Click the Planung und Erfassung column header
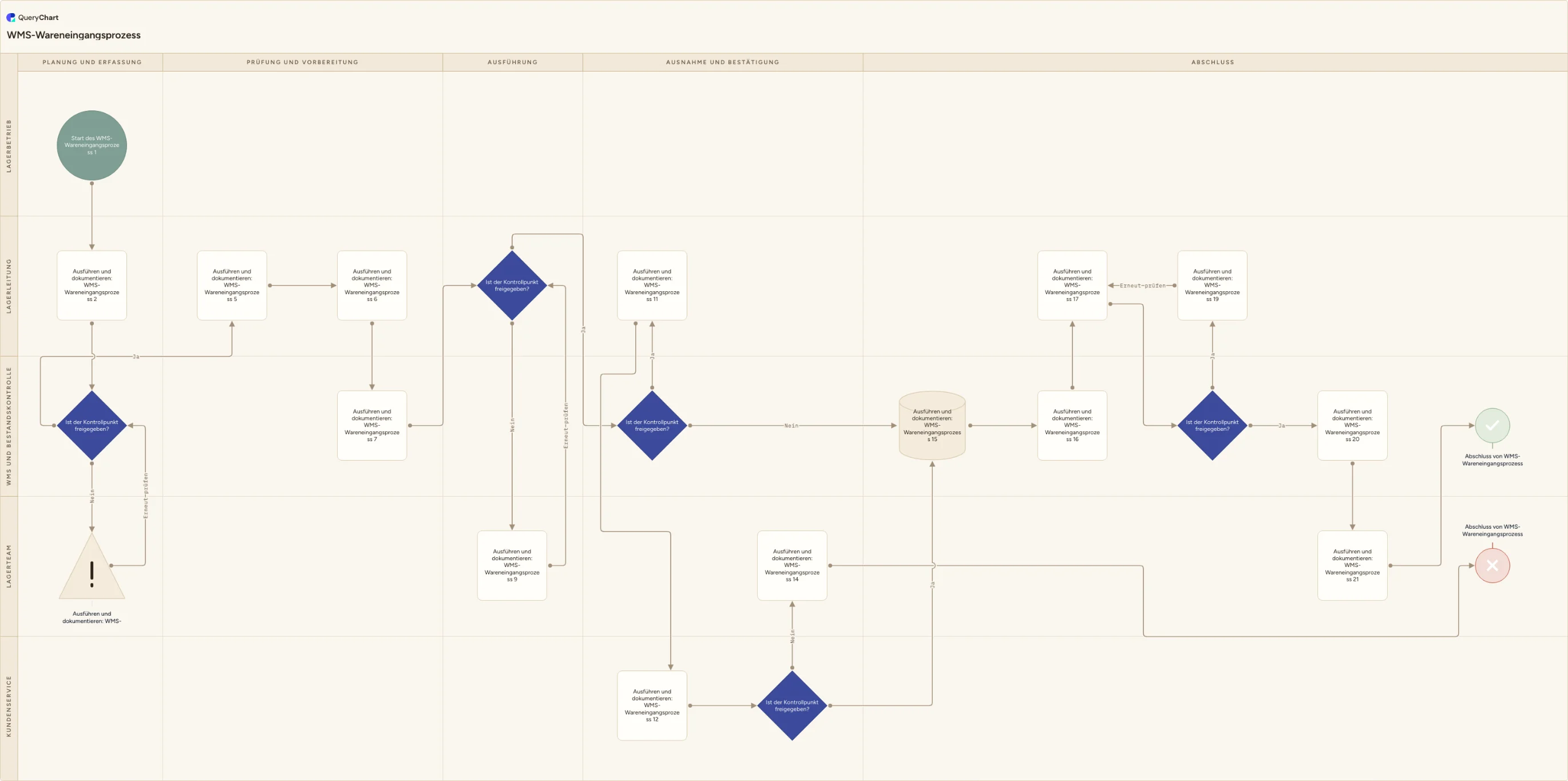 [x=92, y=62]
